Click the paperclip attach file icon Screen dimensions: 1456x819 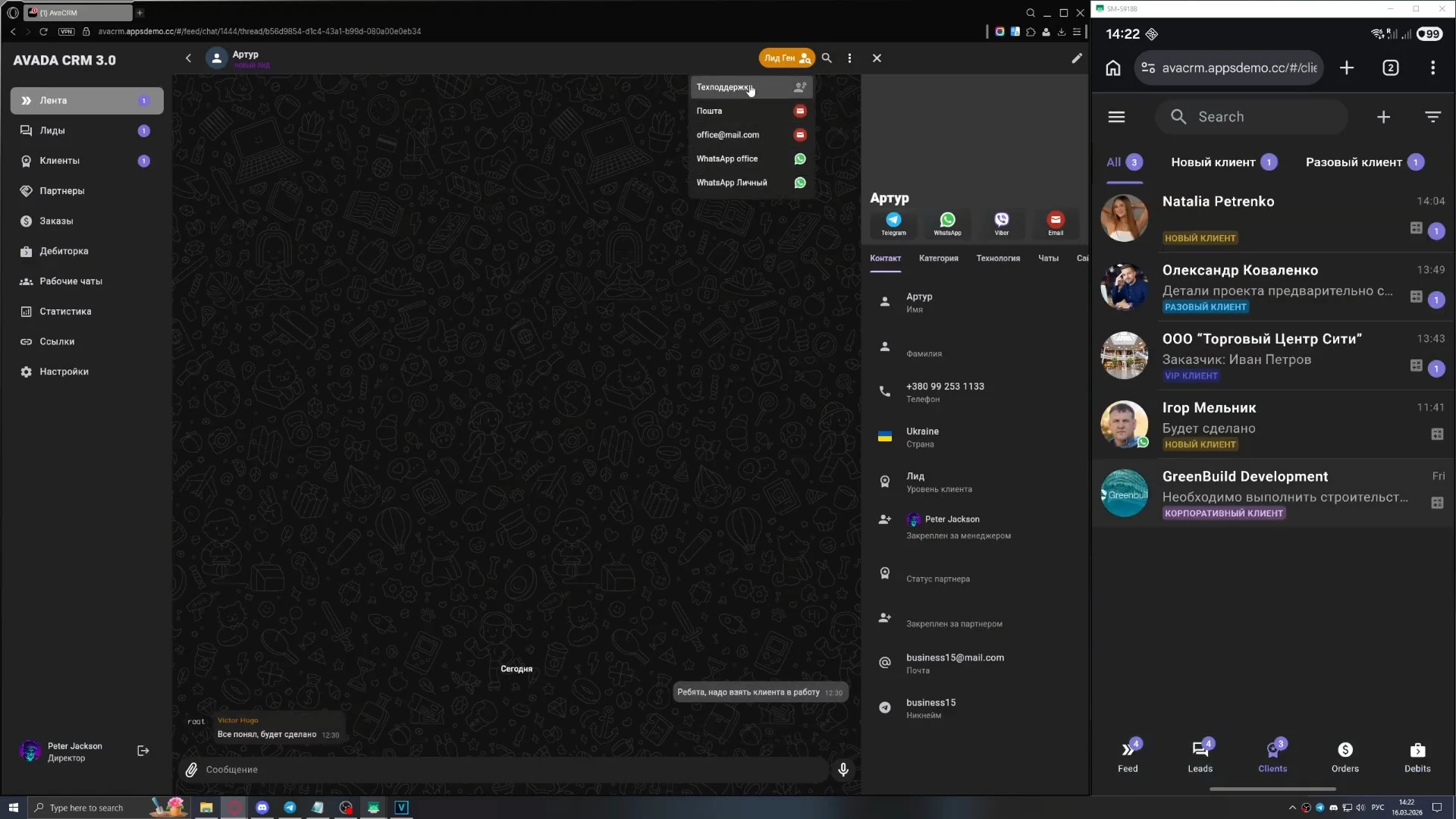coord(192,770)
